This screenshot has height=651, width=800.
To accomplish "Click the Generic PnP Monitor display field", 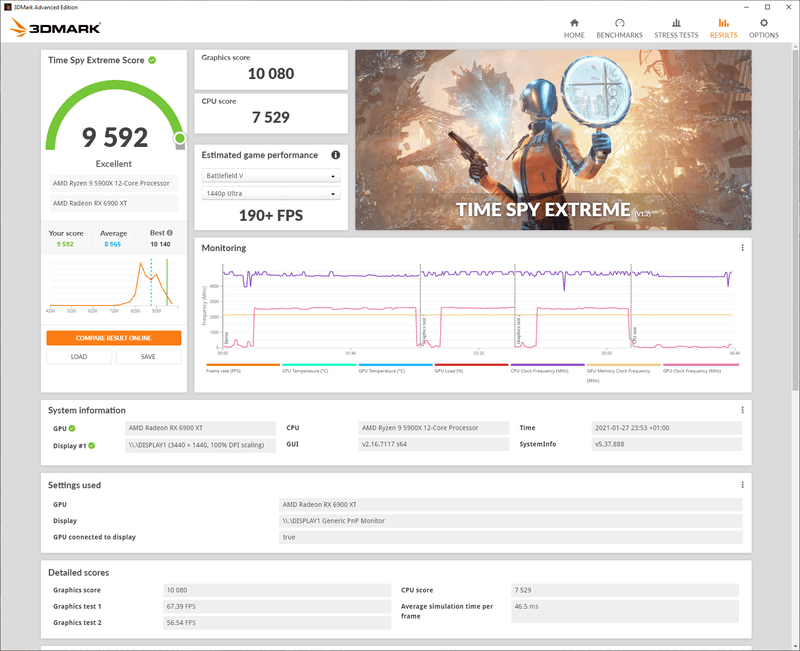I will pos(511,521).
